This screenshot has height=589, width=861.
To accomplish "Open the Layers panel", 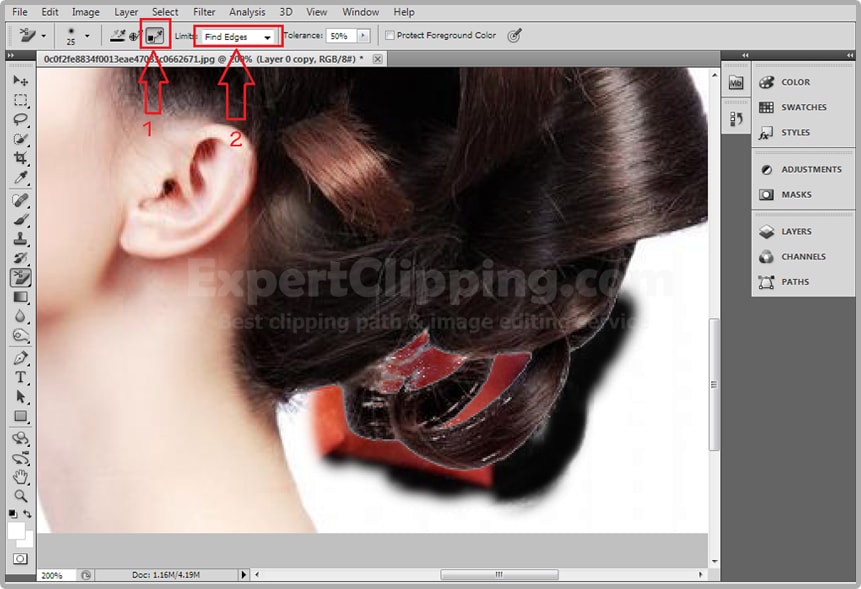I will (796, 231).
